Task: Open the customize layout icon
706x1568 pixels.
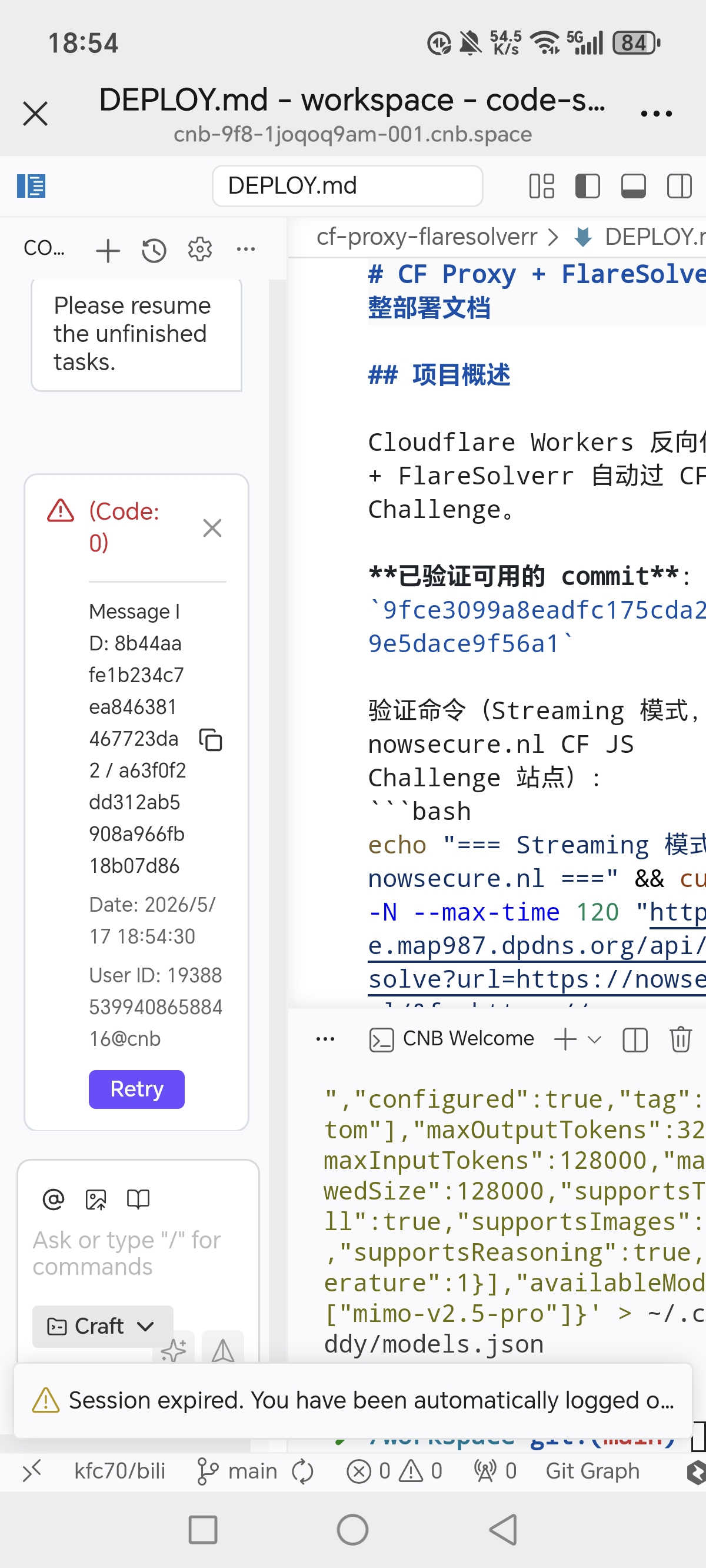Action: pyautogui.click(x=541, y=185)
